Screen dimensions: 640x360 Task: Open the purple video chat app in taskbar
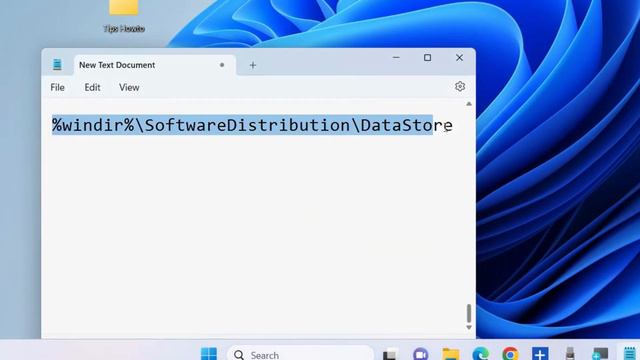[420, 354]
